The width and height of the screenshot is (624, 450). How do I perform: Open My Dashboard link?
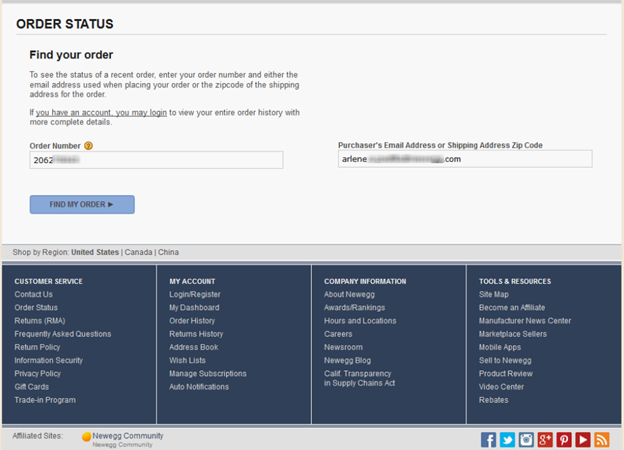tap(194, 308)
